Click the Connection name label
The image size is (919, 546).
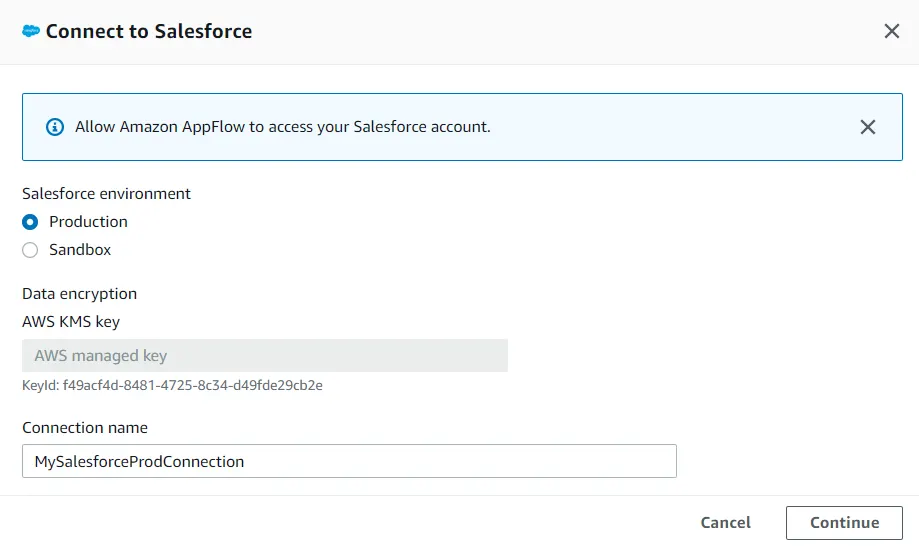click(85, 428)
